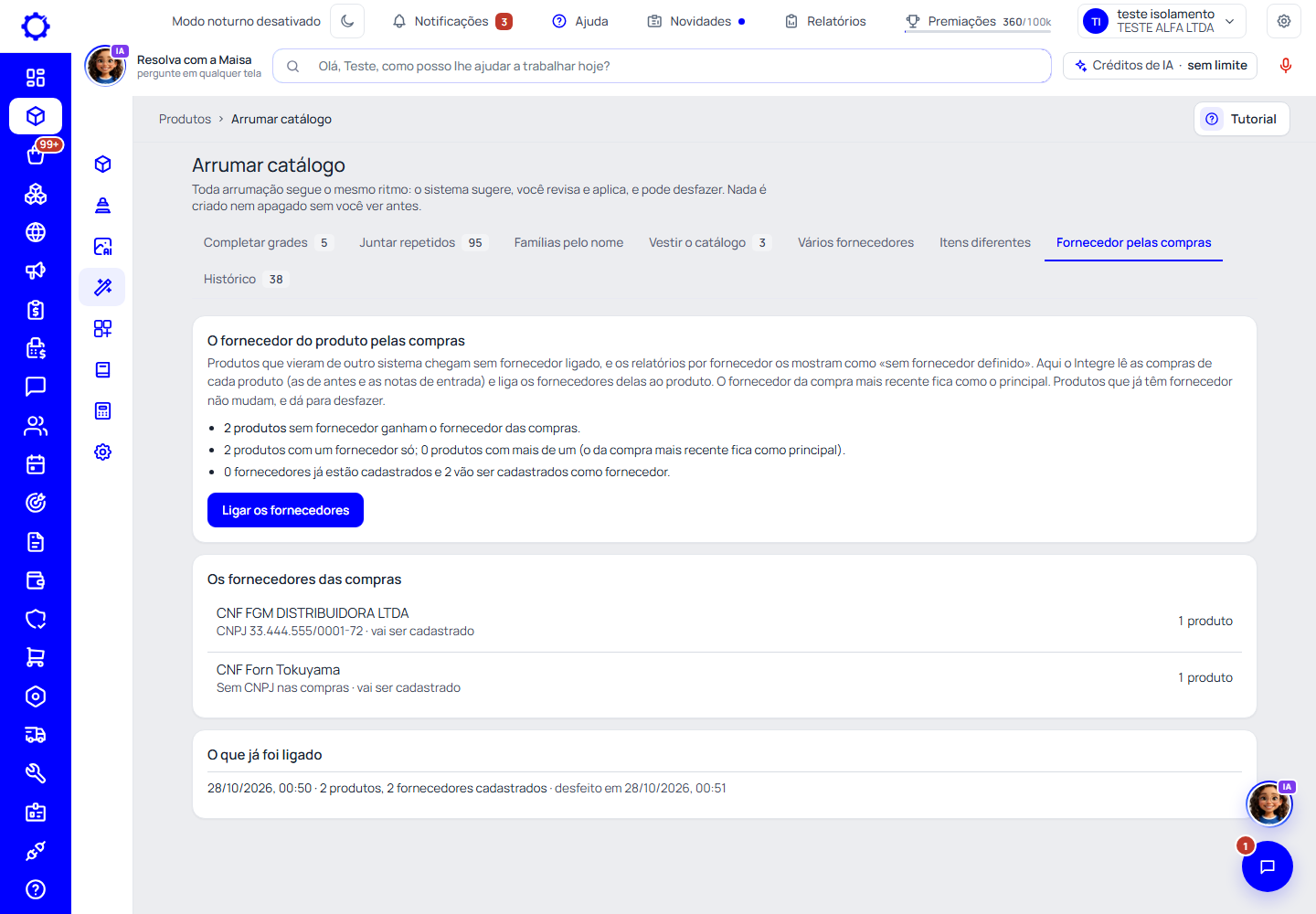Image resolution: width=1316 pixels, height=914 pixels.
Task: Go to the Itens diferentes tab
Action: (x=985, y=243)
